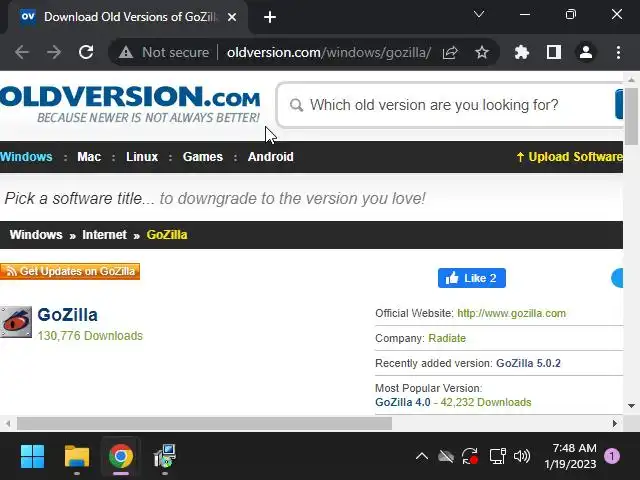
Task: Open the GoZilla 5.0.2 recently added version
Action: (x=528, y=363)
